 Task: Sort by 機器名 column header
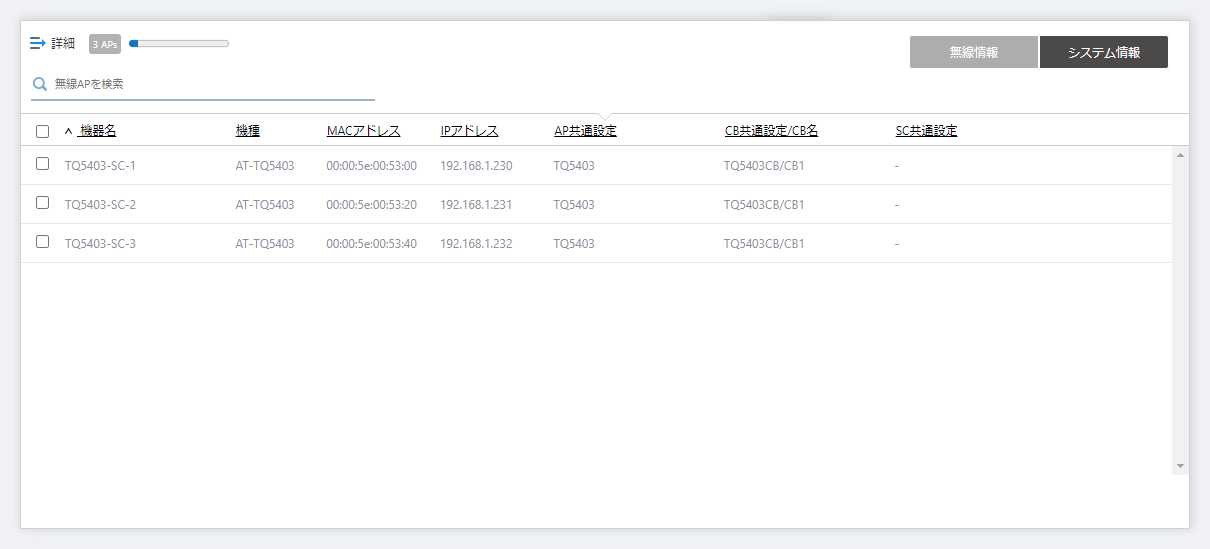97,131
